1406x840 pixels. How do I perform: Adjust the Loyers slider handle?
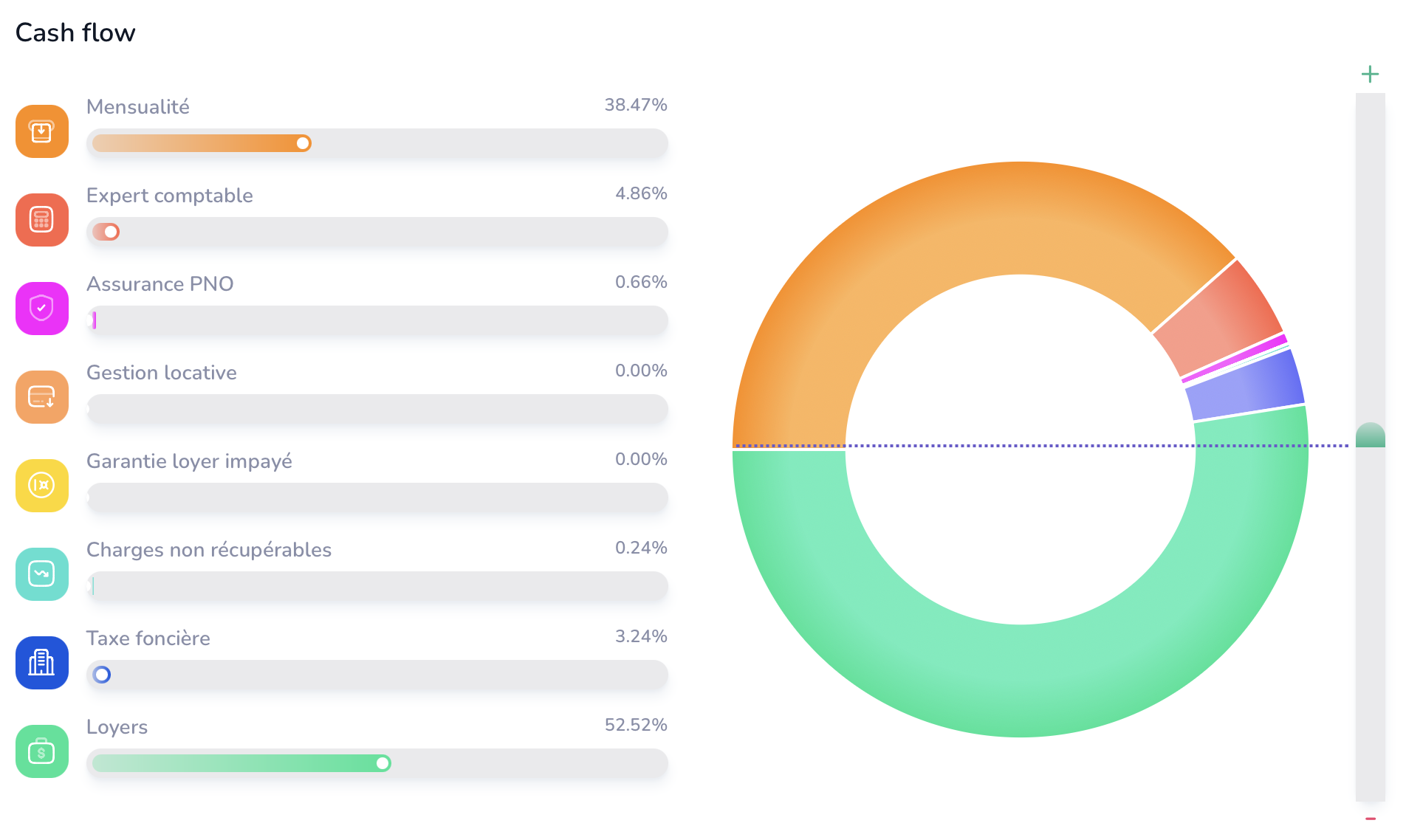(383, 763)
